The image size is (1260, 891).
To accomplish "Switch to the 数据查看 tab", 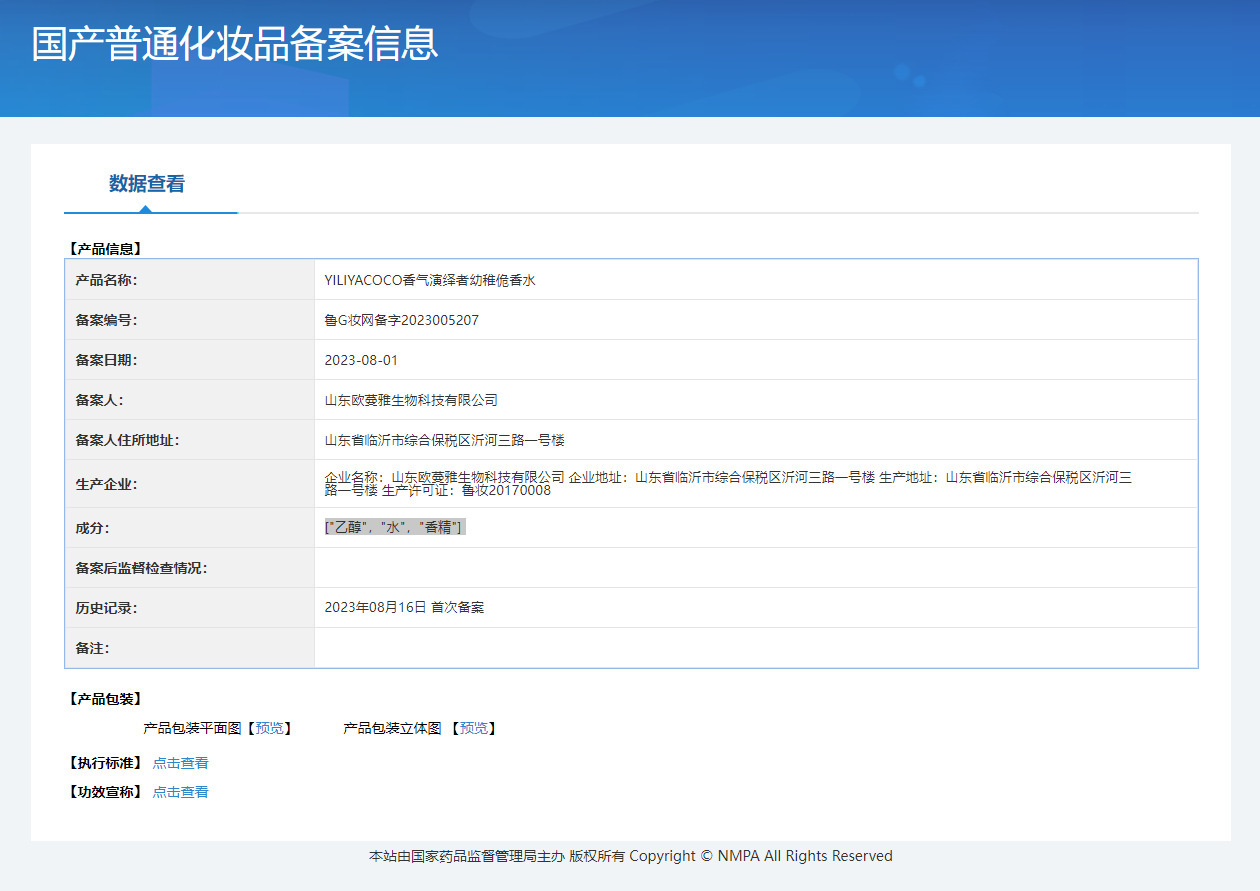I will tap(147, 184).
